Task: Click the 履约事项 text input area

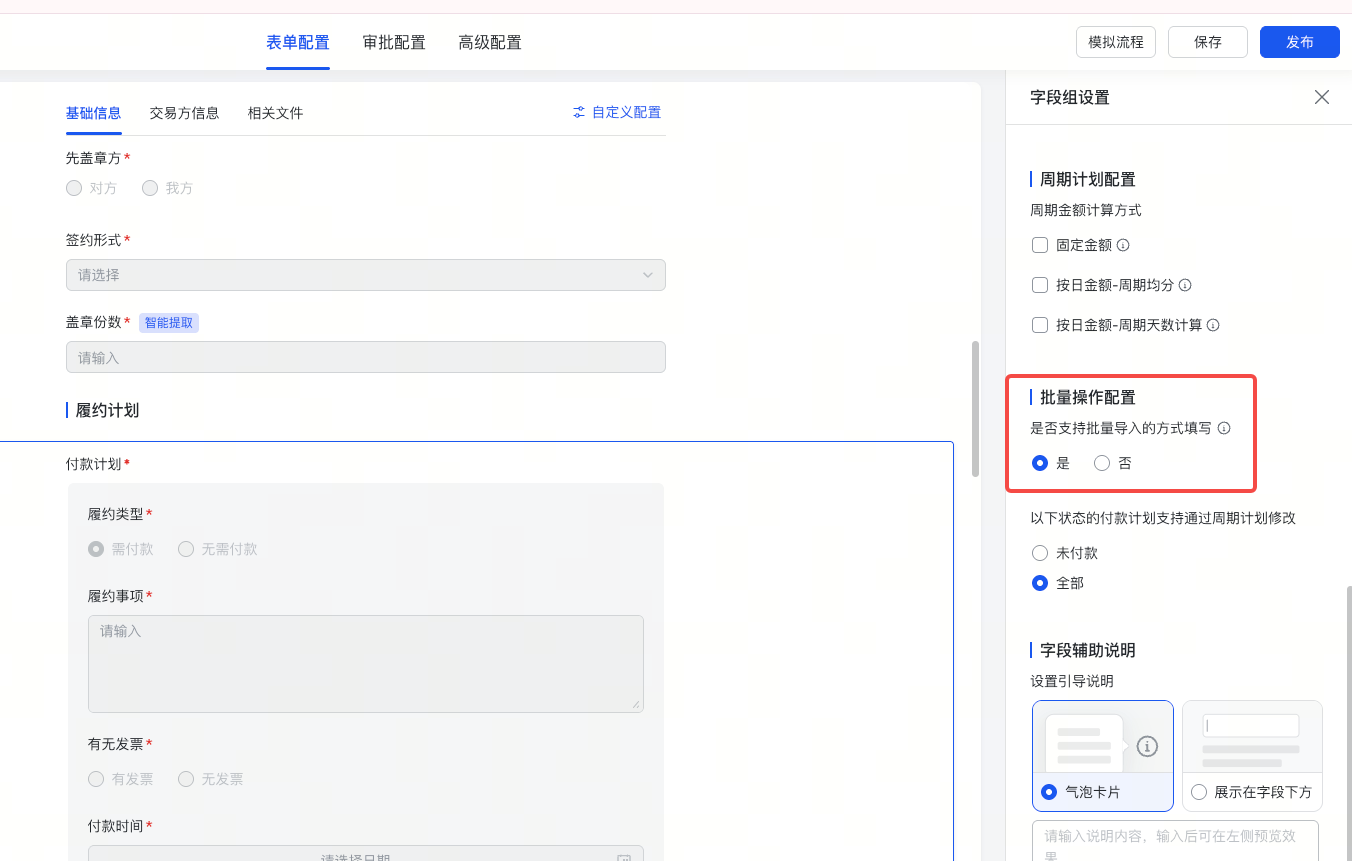Action: [x=366, y=663]
